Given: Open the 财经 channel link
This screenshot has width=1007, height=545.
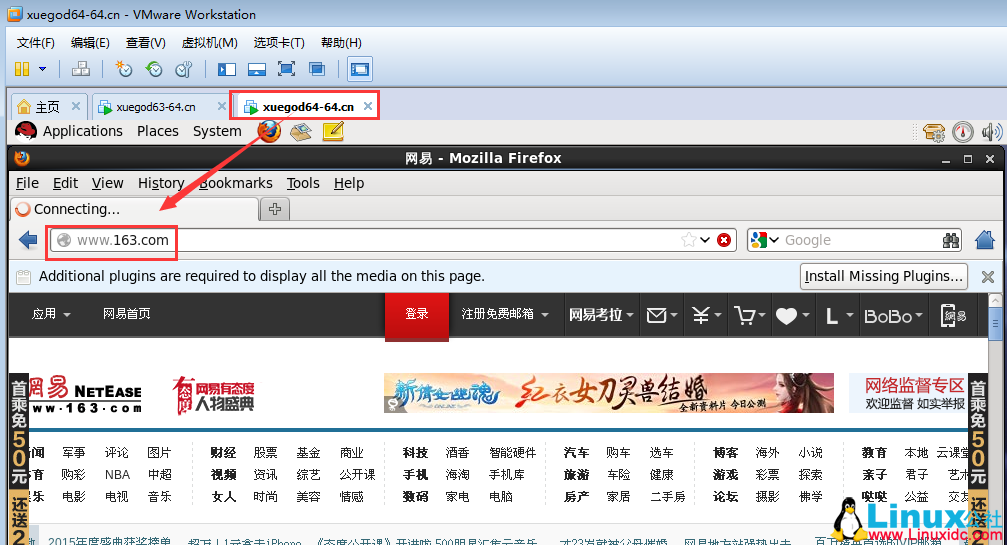Looking at the screenshot, I should coord(223,453).
